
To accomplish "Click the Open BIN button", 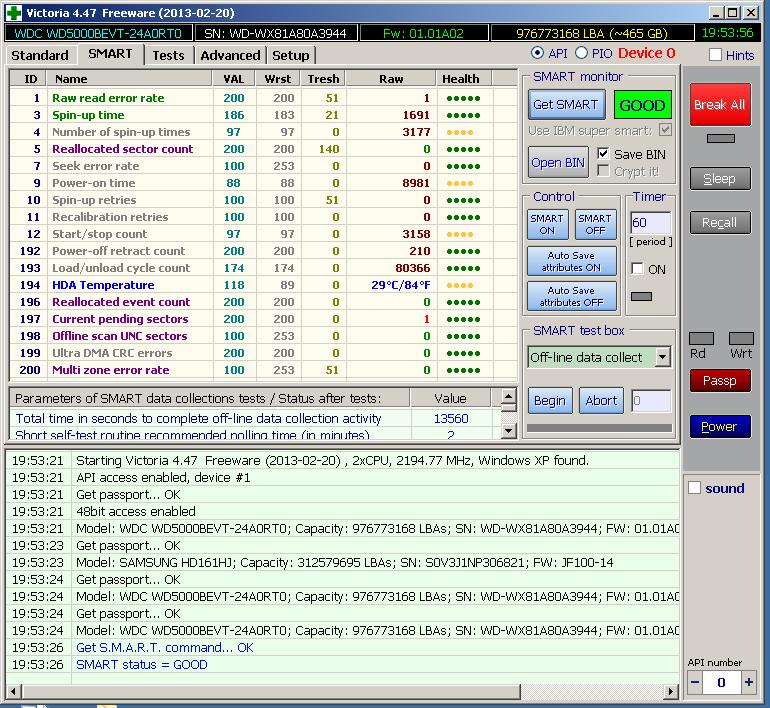I will point(558,163).
